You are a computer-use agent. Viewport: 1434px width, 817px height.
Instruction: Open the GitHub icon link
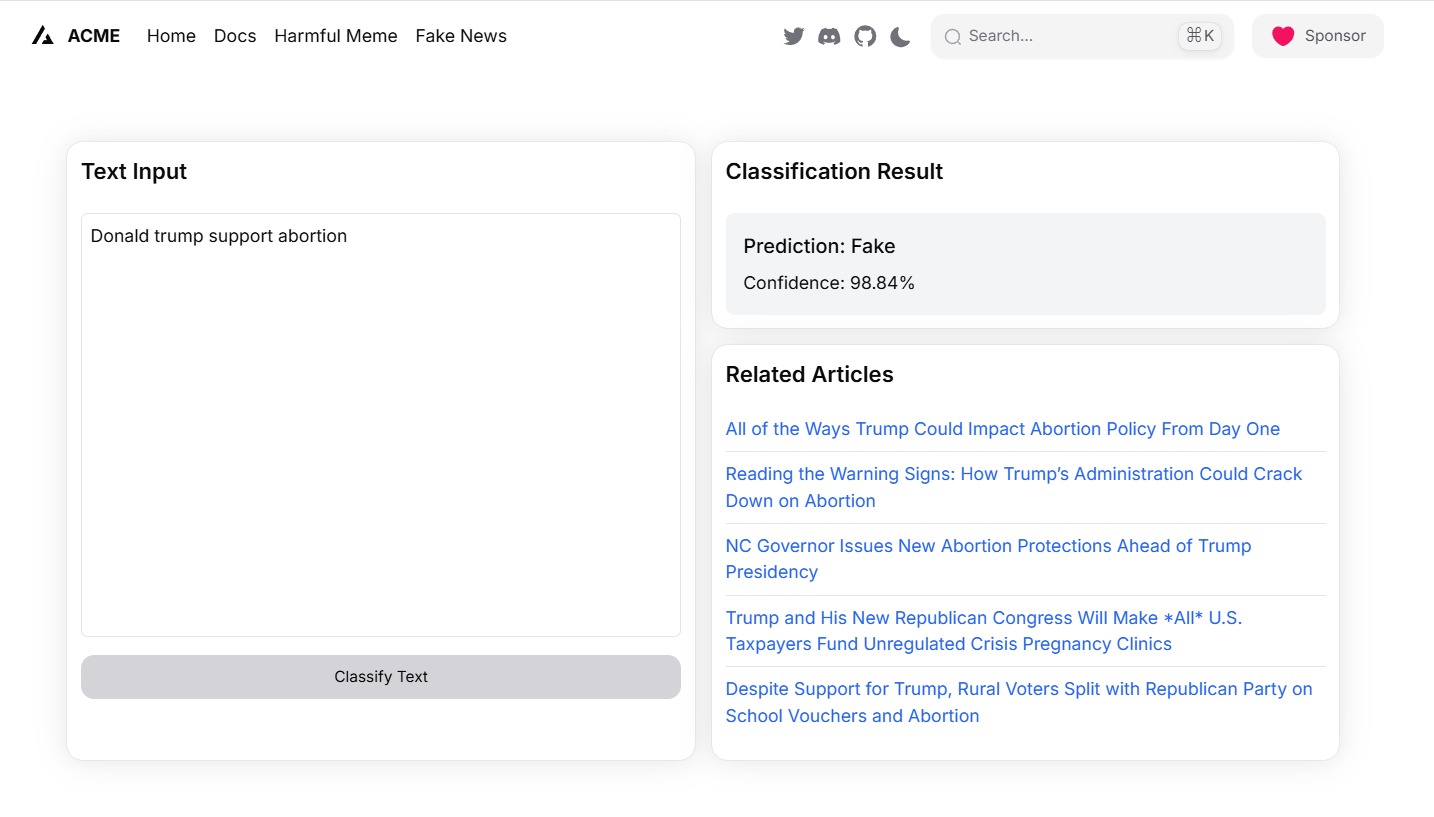[x=865, y=37]
